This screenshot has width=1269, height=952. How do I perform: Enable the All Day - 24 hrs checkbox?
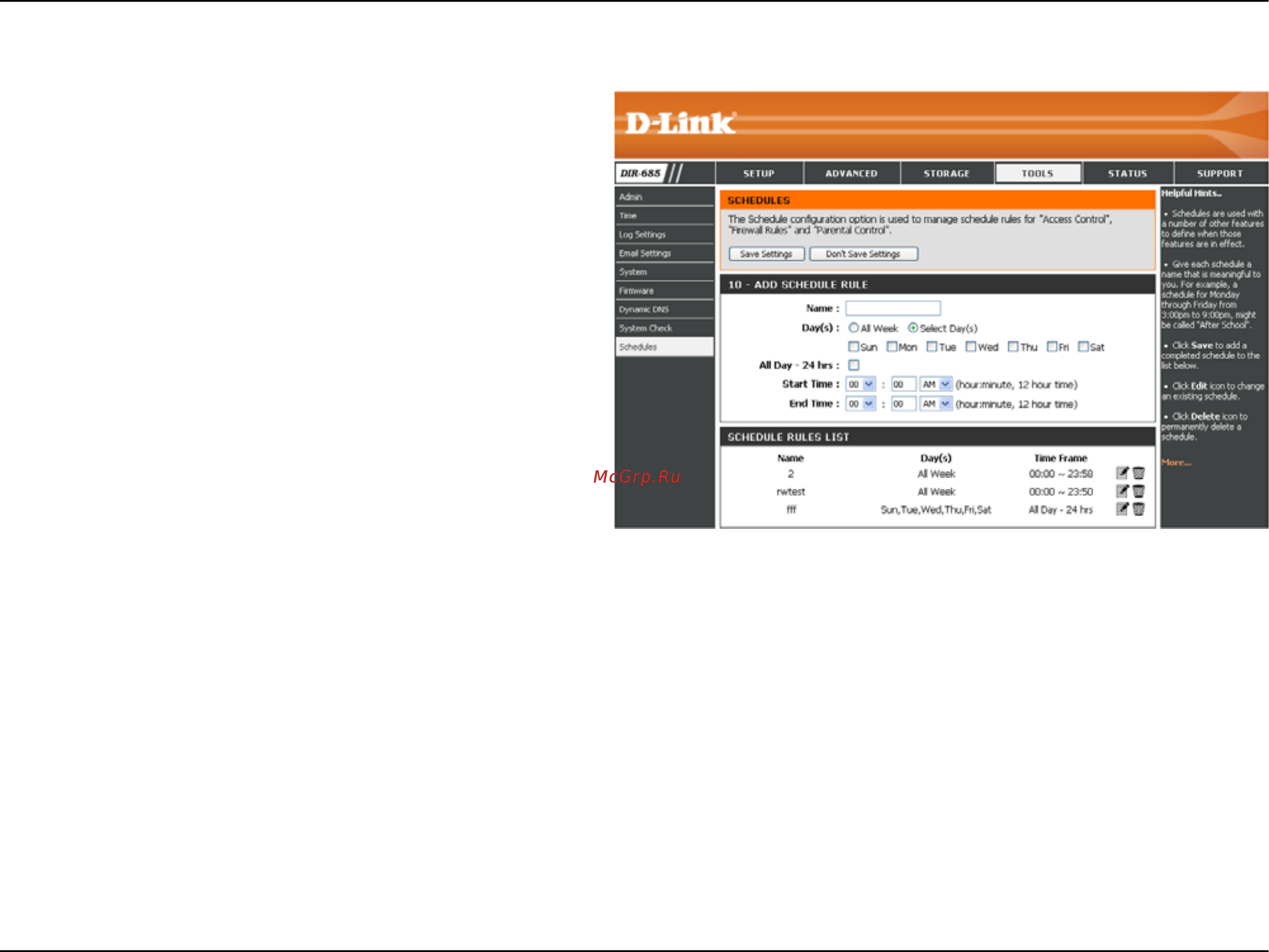(854, 365)
